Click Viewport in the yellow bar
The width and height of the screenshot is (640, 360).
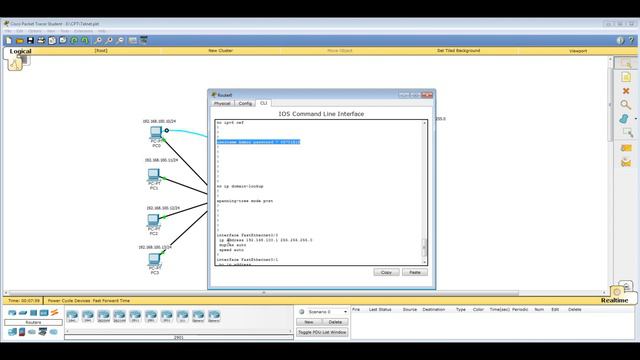pyautogui.click(x=578, y=51)
